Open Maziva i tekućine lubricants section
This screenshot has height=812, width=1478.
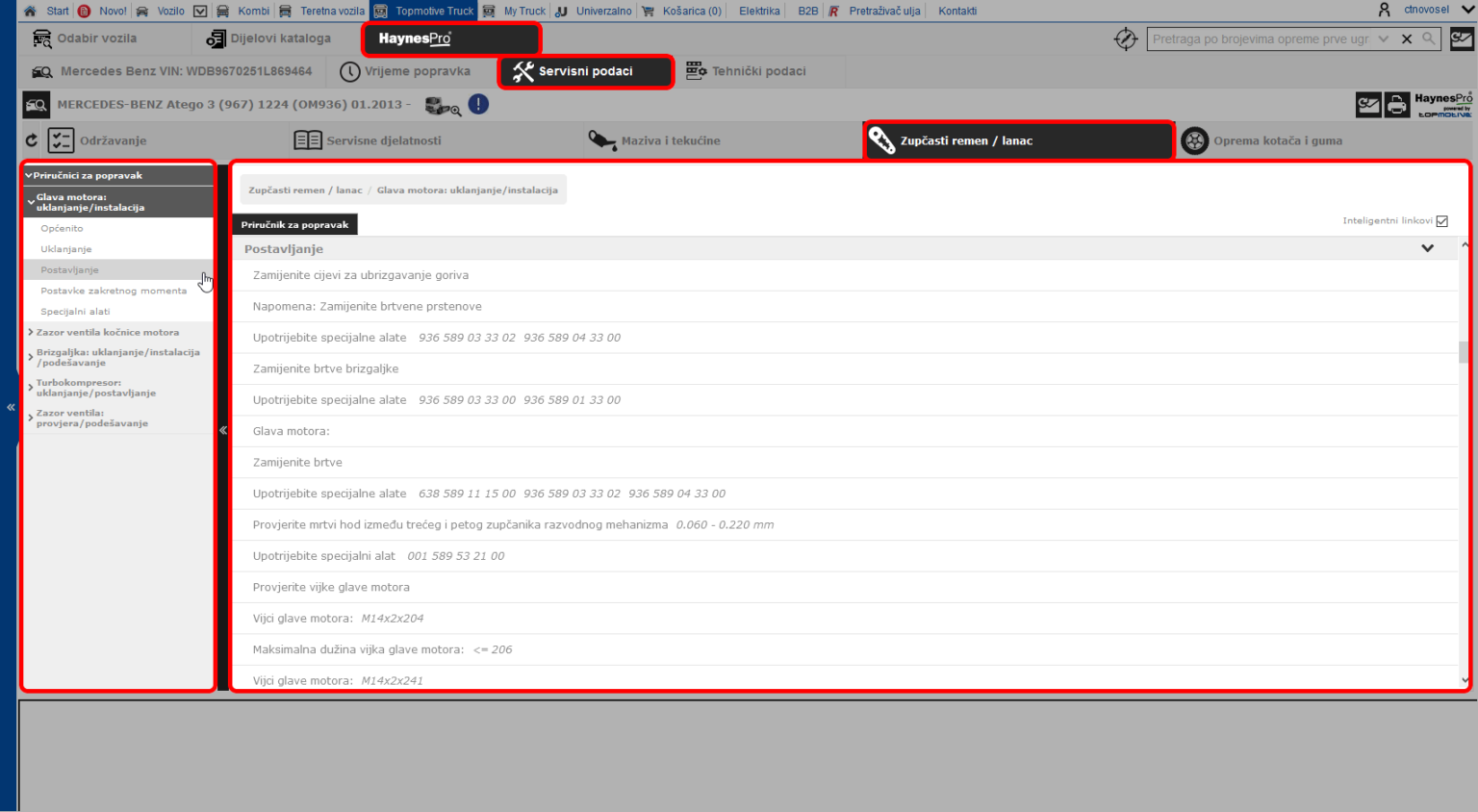[x=654, y=140]
